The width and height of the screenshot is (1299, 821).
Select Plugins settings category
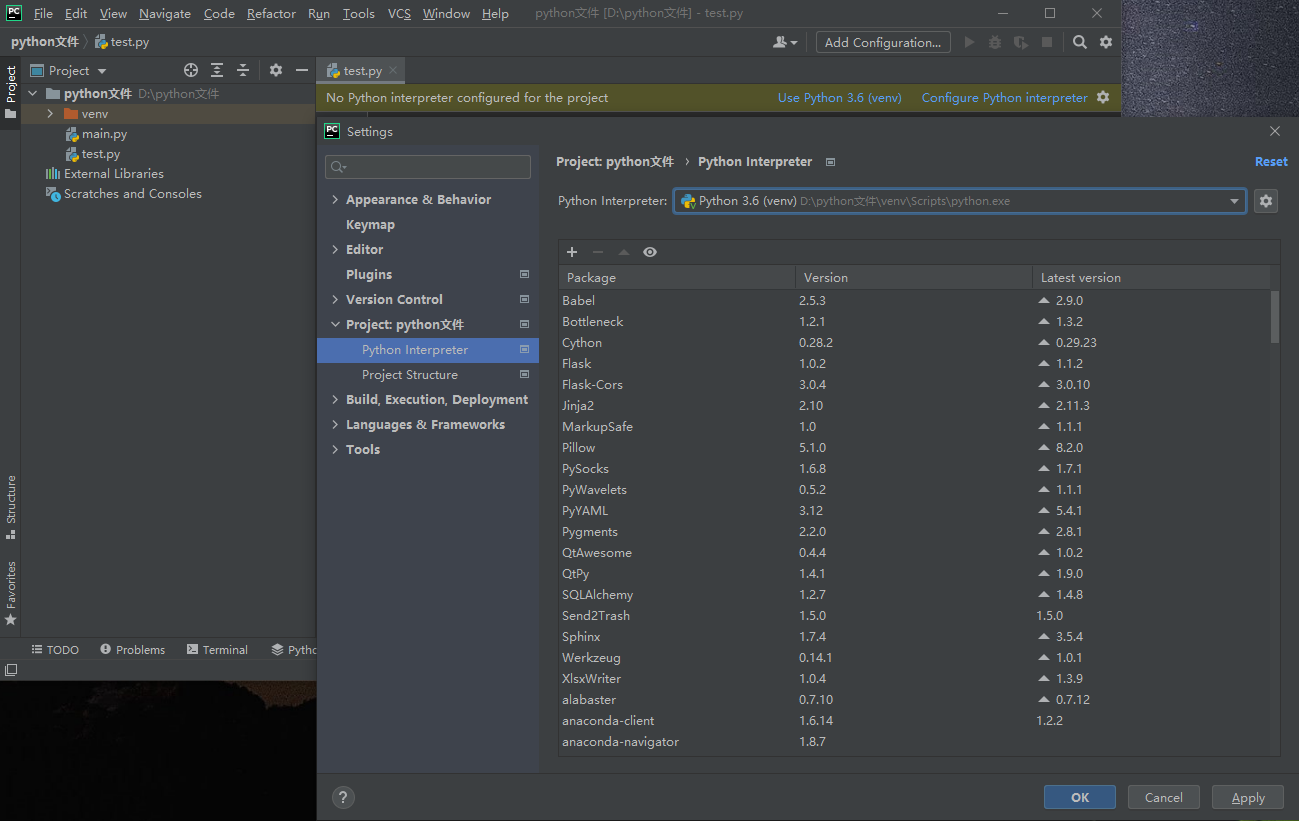pos(369,275)
